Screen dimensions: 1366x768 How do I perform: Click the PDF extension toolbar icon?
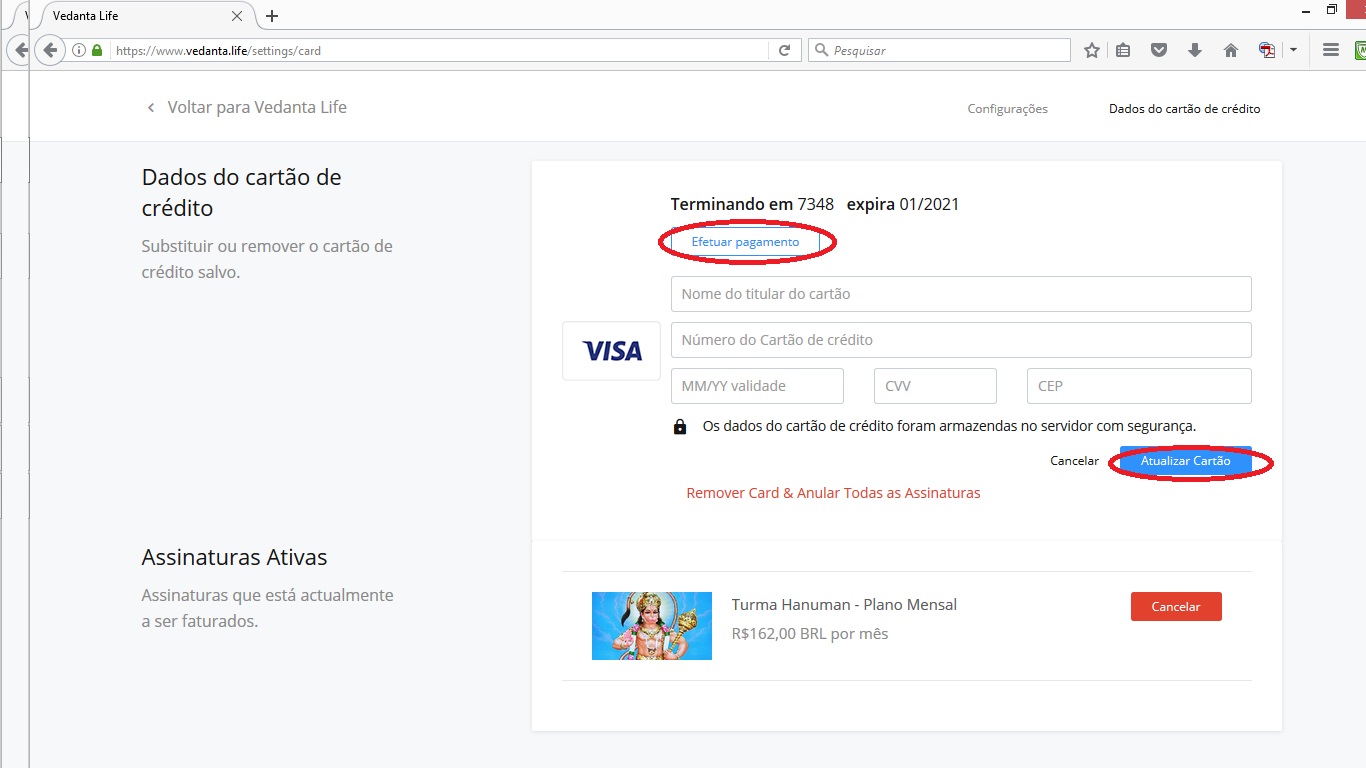(x=1267, y=50)
